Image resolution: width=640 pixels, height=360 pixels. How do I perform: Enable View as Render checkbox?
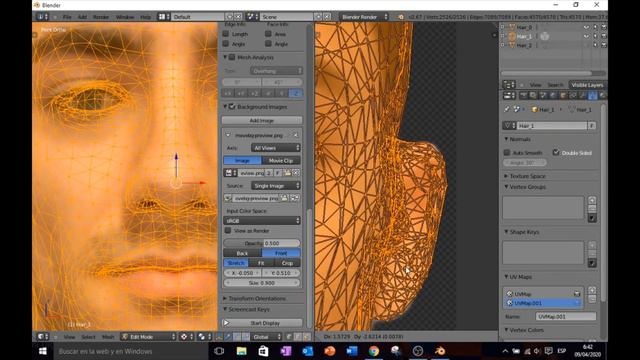(x=228, y=231)
